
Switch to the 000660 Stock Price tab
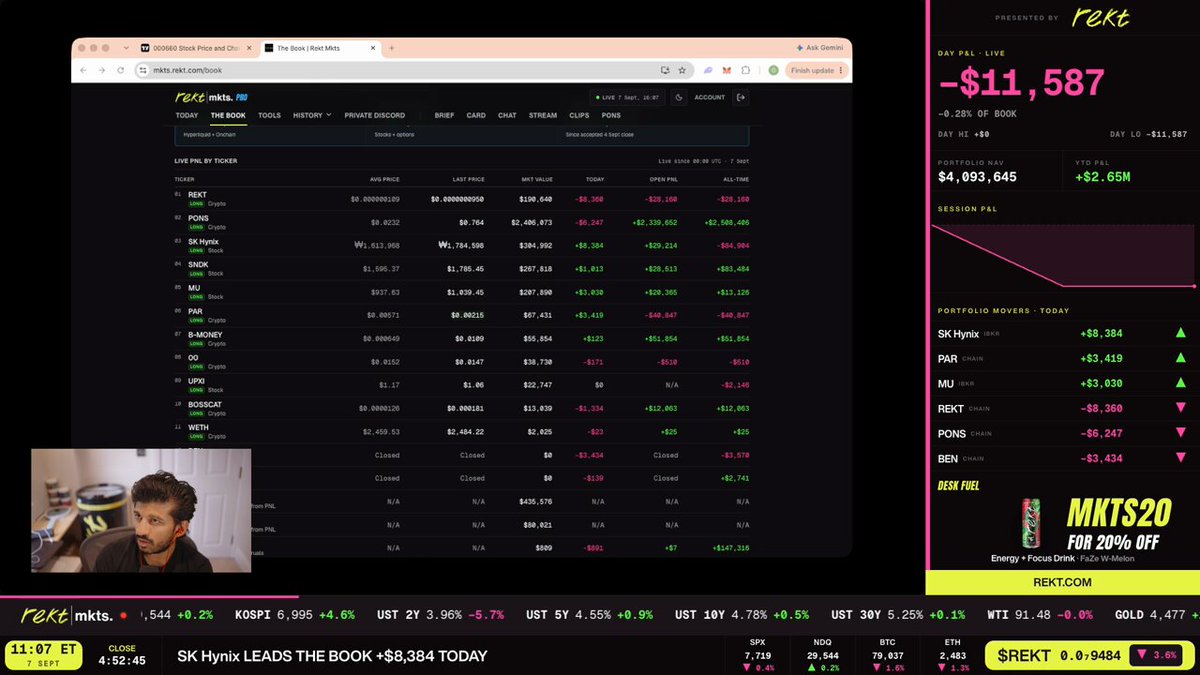[196, 48]
